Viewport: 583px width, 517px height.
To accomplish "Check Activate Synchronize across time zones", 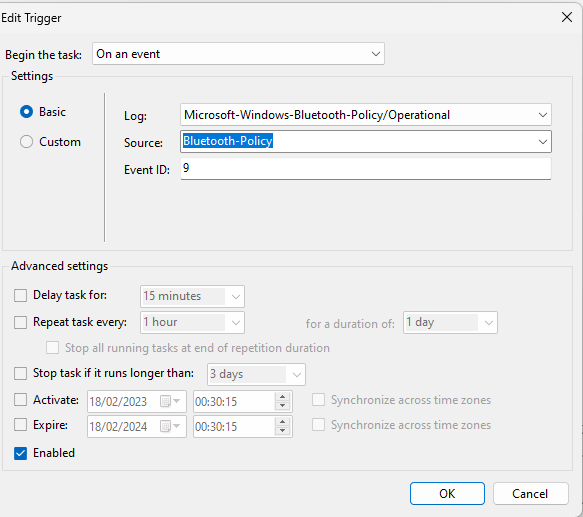I will (x=319, y=400).
